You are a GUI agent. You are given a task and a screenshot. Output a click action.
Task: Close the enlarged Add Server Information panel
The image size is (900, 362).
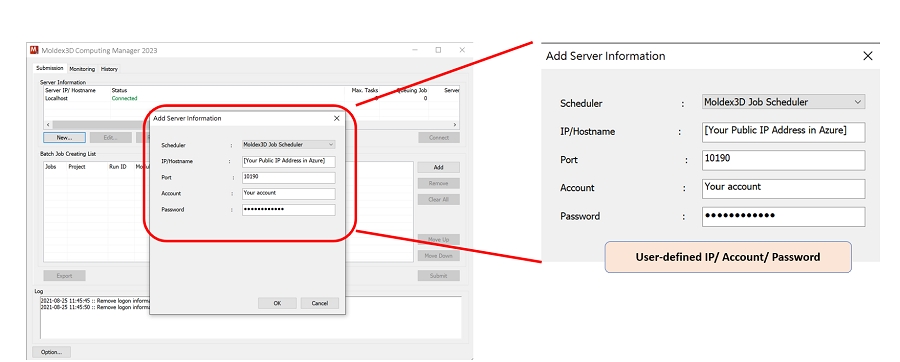click(867, 56)
